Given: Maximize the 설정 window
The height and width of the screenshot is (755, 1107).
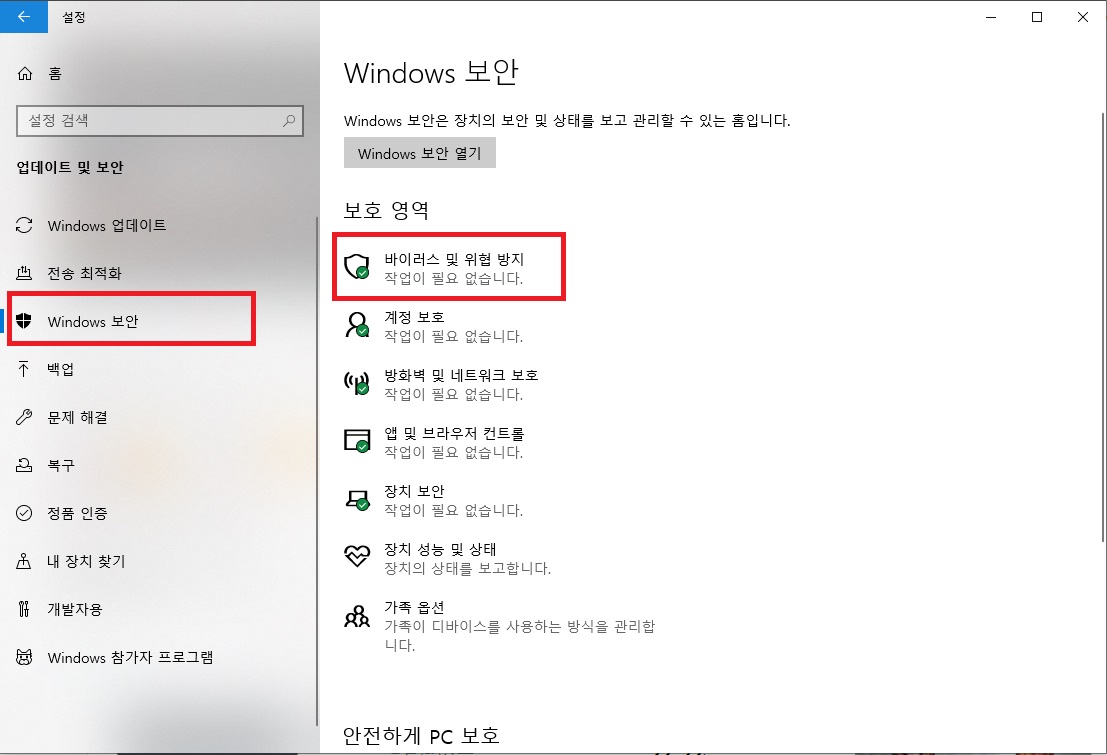Looking at the screenshot, I should [x=1037, y=17].
